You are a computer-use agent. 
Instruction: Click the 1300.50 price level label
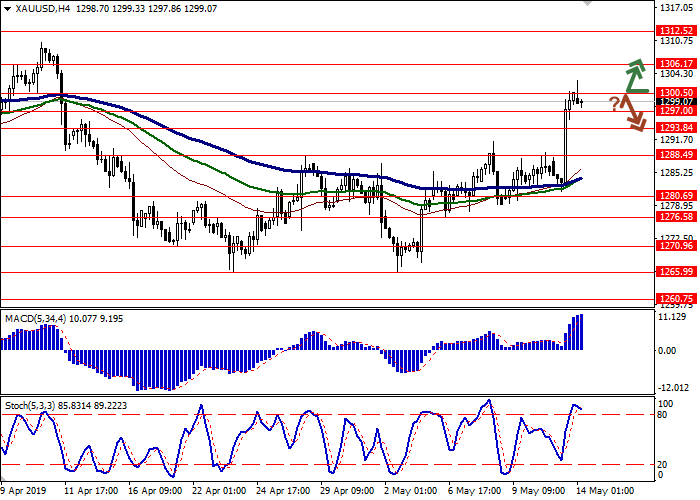click(x=677, y=92)
